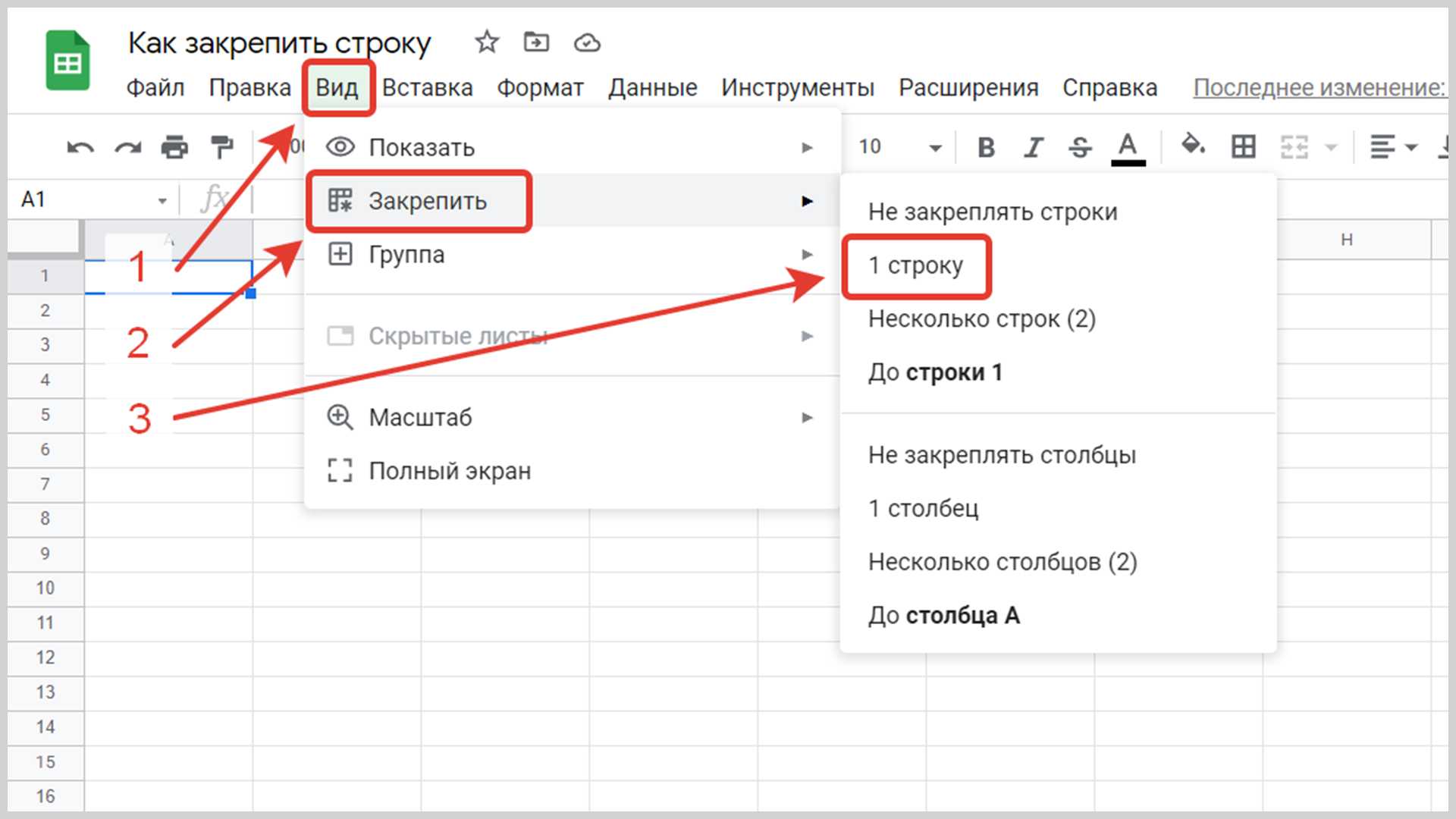Expand the Показать submenu

coord(573,147)
